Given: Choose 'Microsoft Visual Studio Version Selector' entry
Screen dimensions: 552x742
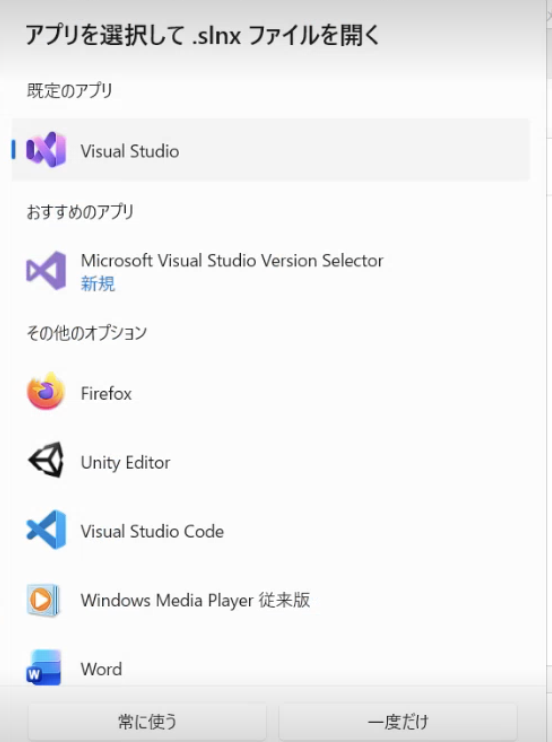Looking at the screenshot, I should pos(232,261).
